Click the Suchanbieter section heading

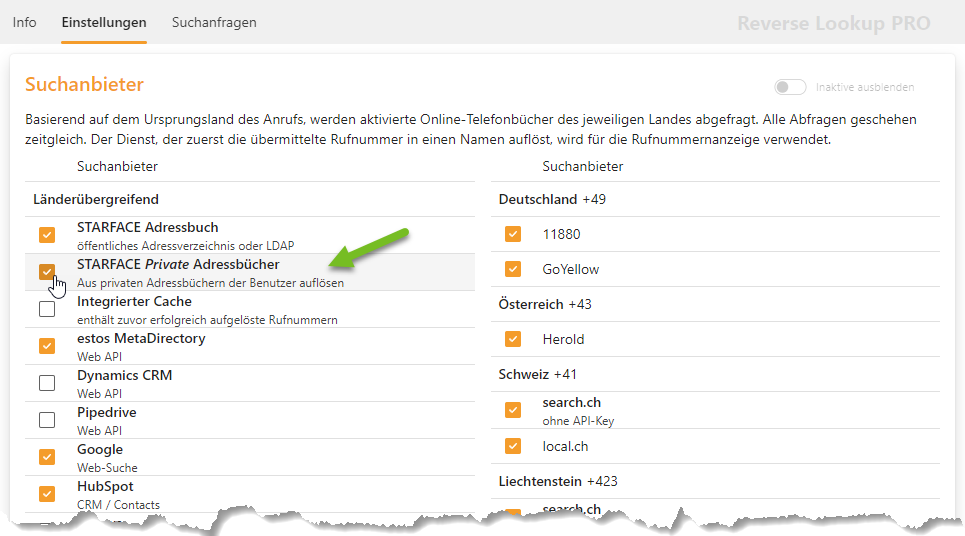(x=84, y=84)
